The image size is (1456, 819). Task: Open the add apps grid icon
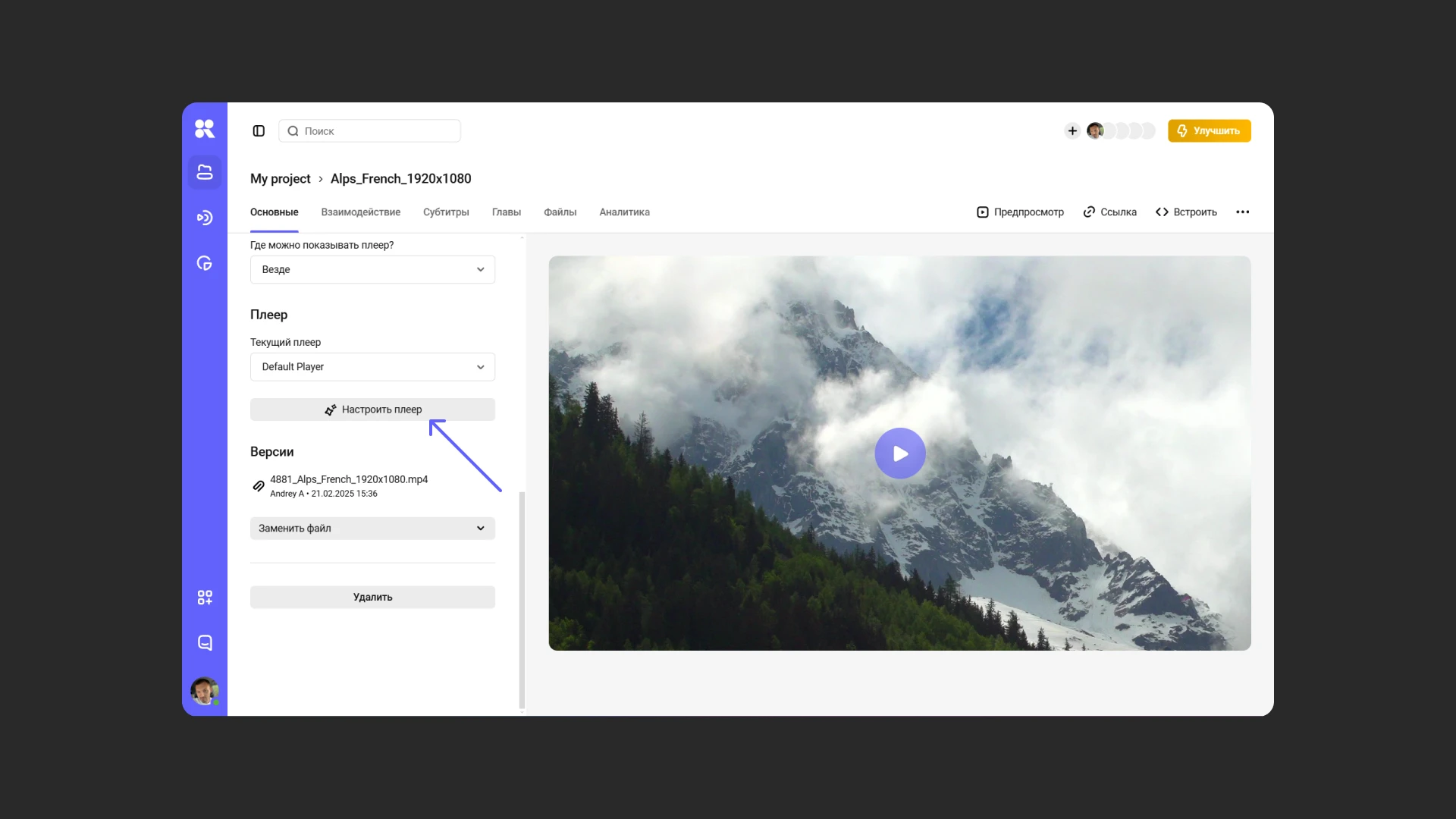[205, 598]
